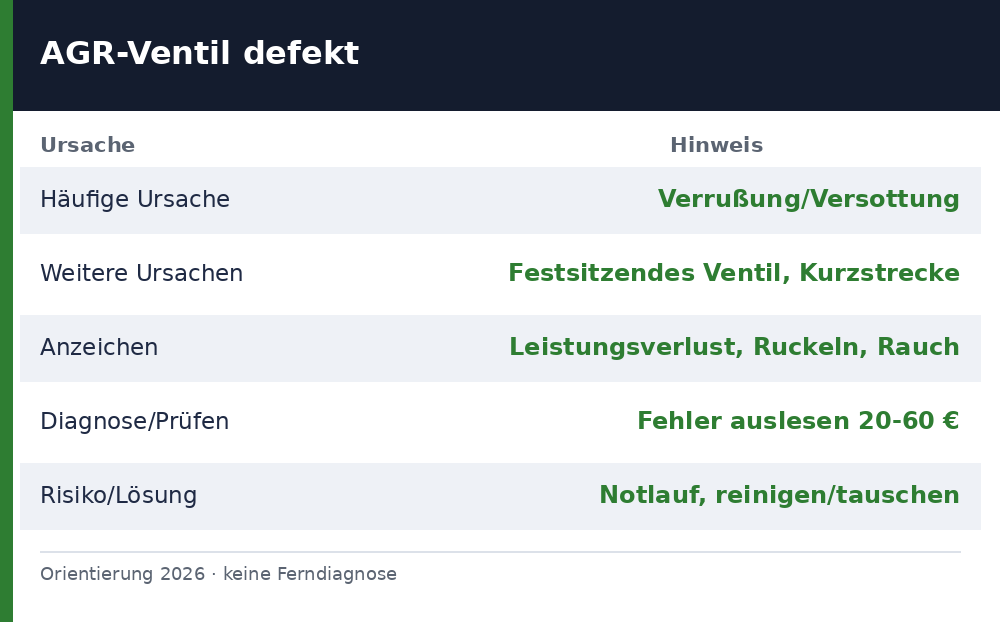Select Fehler auslesen 20-60 € value
The width and height of the screenshot is (1000, 622).
point(798,421)
